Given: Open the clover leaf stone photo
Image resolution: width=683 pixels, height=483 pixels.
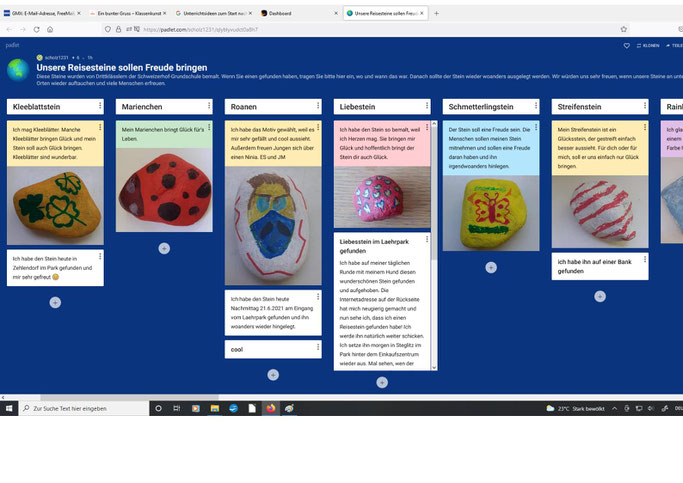Looking at the screenshot, I should point(55,206).
